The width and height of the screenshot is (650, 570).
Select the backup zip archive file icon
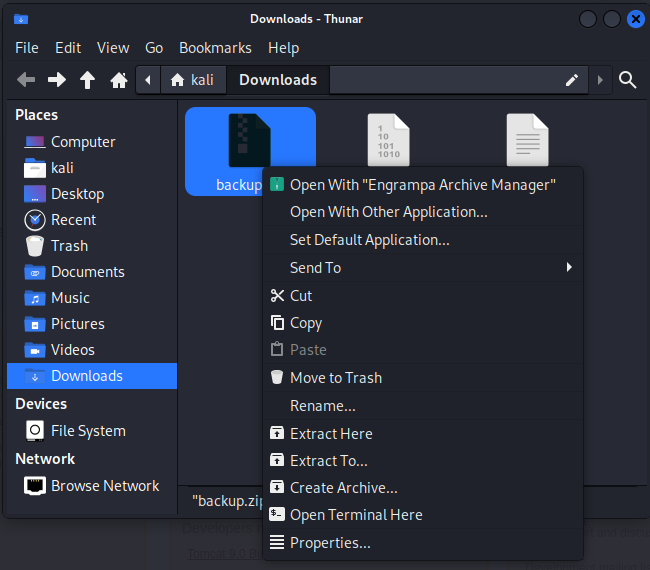coord(249,140)
